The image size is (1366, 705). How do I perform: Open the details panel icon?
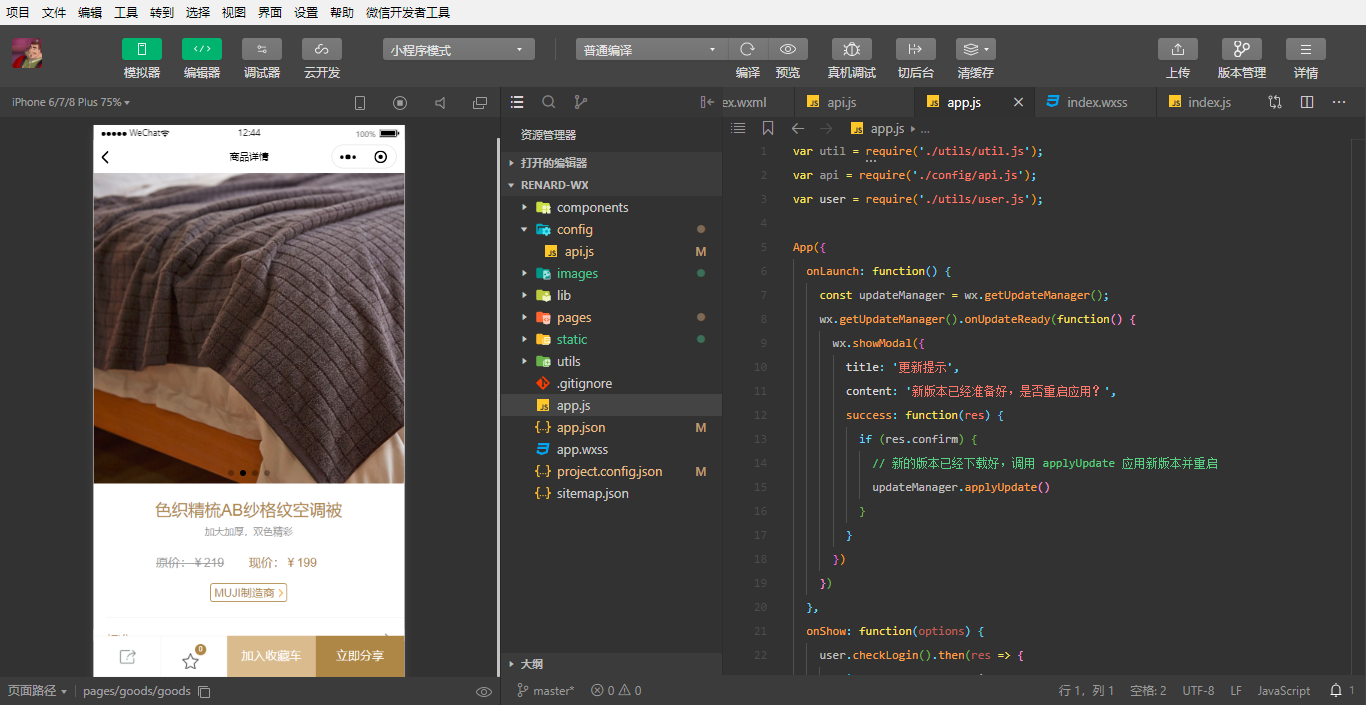pyautogui.click(x=1306, y=49)
